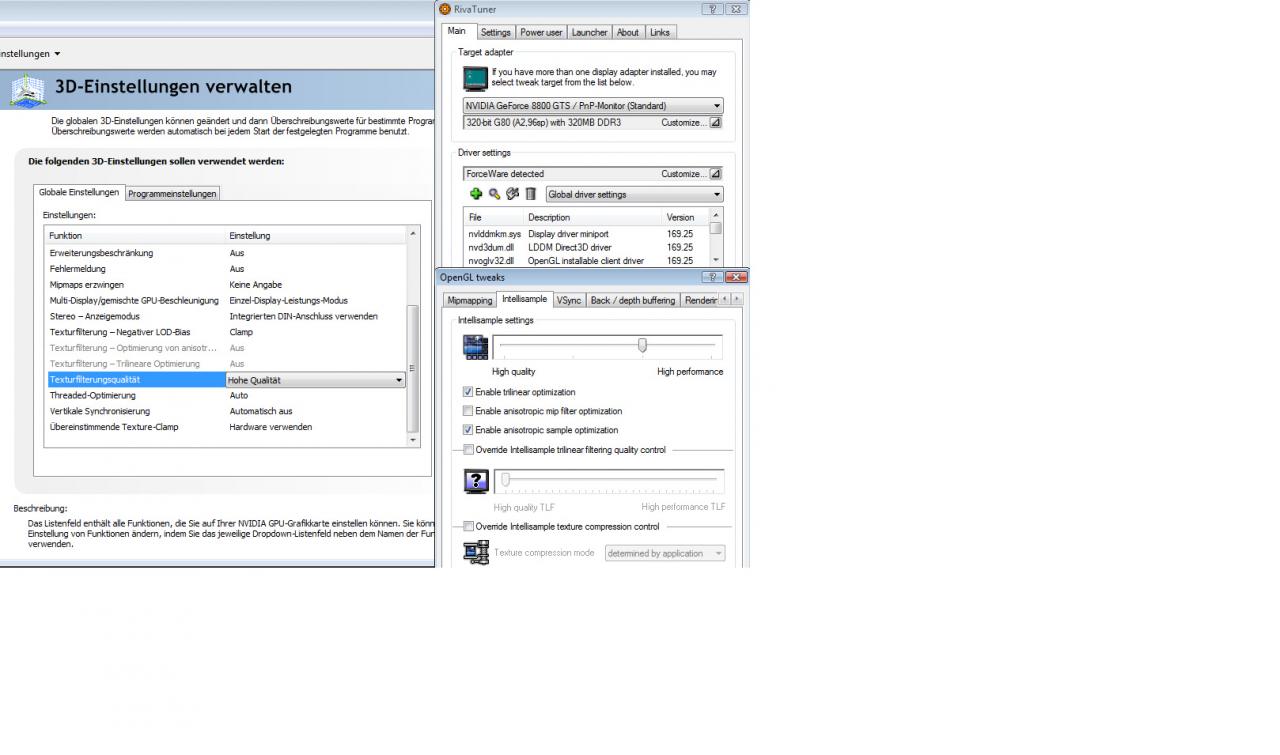1280x755 pixels.
Task: Click the trilinear filtering TLF slider handle
Action: [506, 480]
